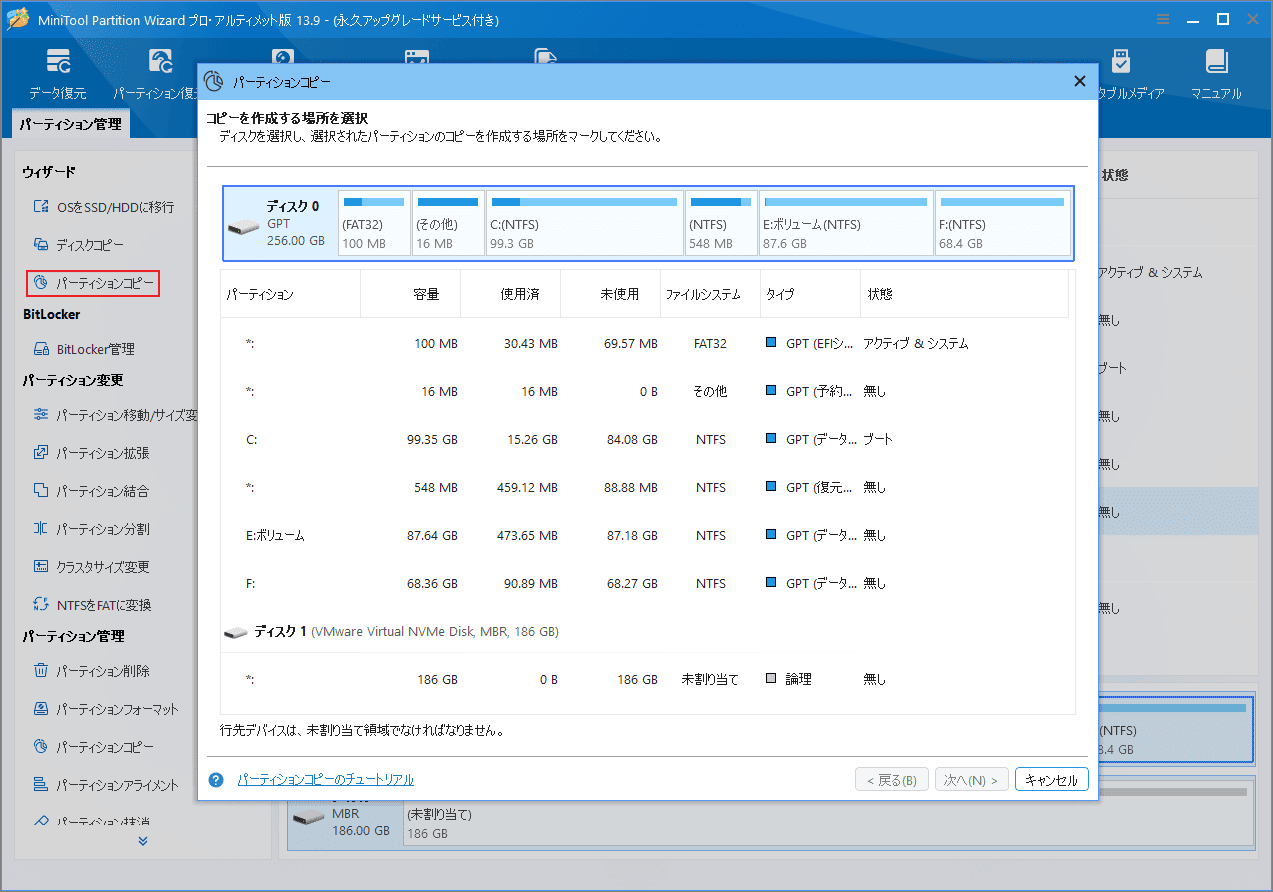
Task: Select パーティション分割 in the sidebar
Action: pyautogui.click(x=91, y=529)
